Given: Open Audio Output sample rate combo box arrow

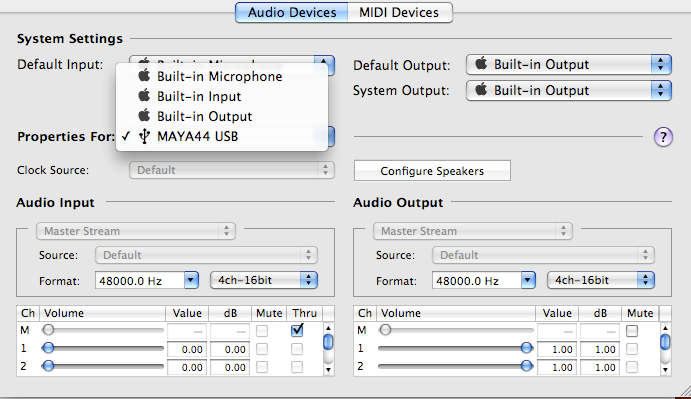Looking at the screenshot, I should pyautogui.click(x=528, y=280).
